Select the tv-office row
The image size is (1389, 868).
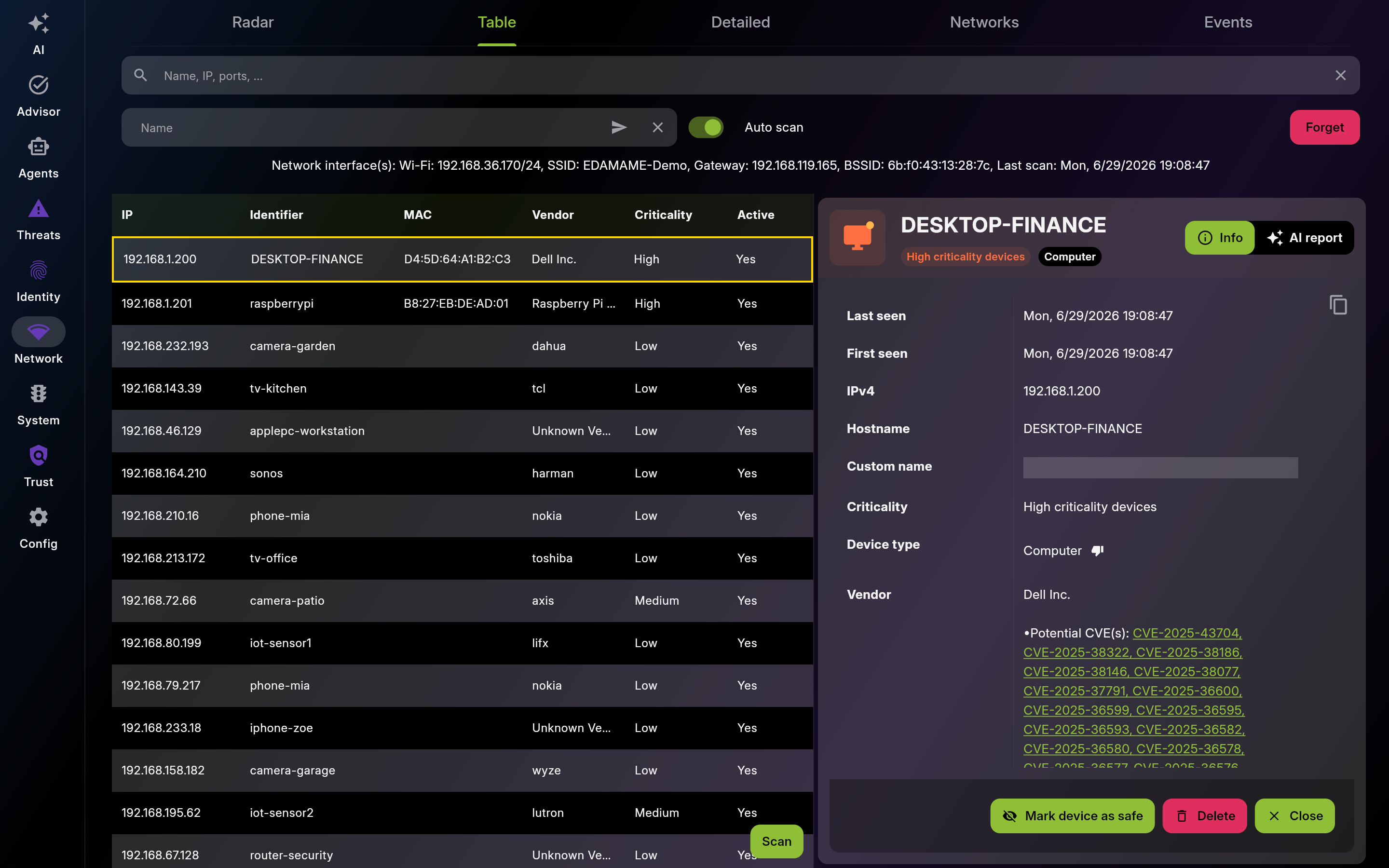click(462, 558)
